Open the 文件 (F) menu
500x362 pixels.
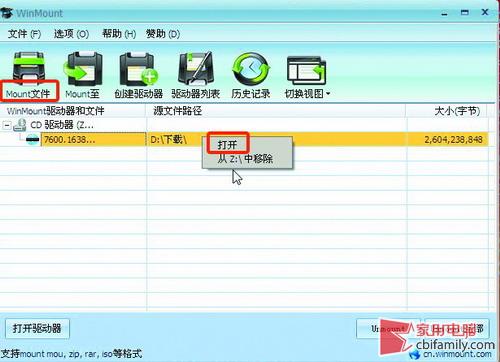[x=24, y=34]
